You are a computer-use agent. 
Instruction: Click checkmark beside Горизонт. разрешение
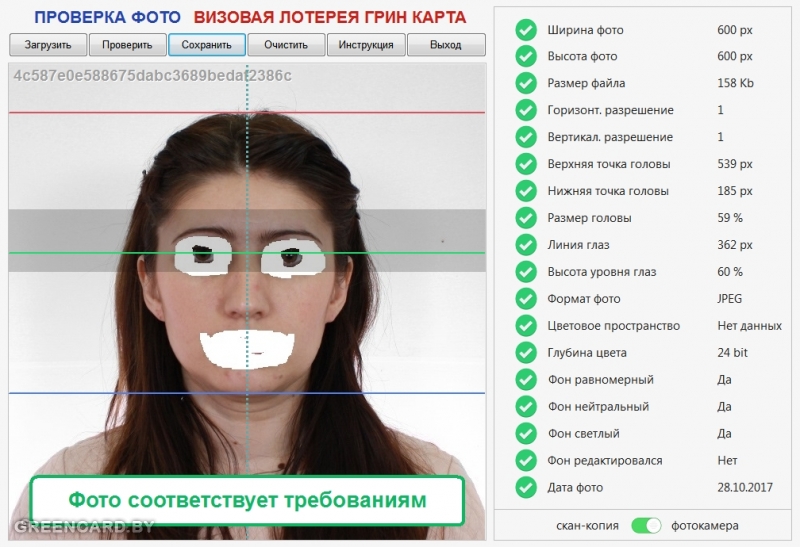tap(526, 110)
